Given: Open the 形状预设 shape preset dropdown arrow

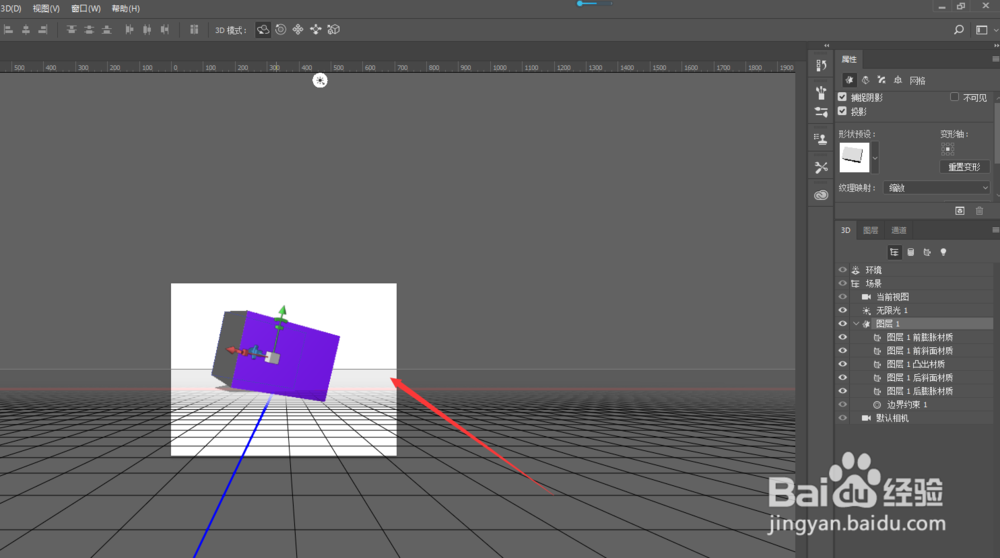Looking at the screenshot, I should [875, 158].
